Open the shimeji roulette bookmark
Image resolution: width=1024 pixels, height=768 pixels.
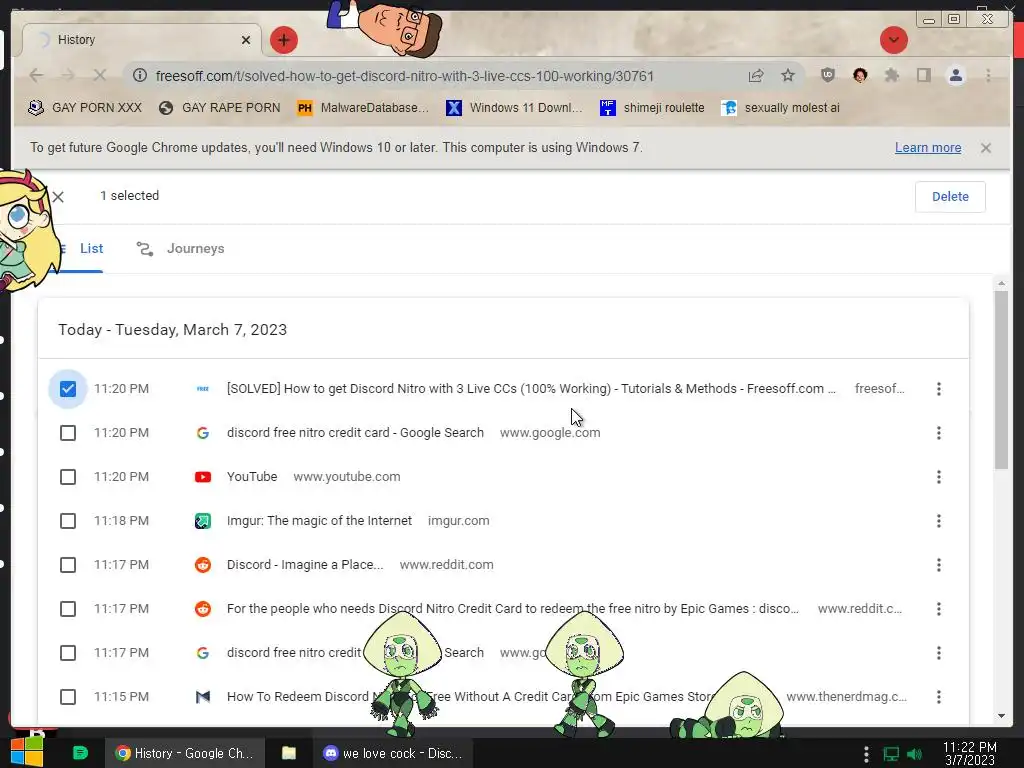pyautogui.click(x=652, y=108)
